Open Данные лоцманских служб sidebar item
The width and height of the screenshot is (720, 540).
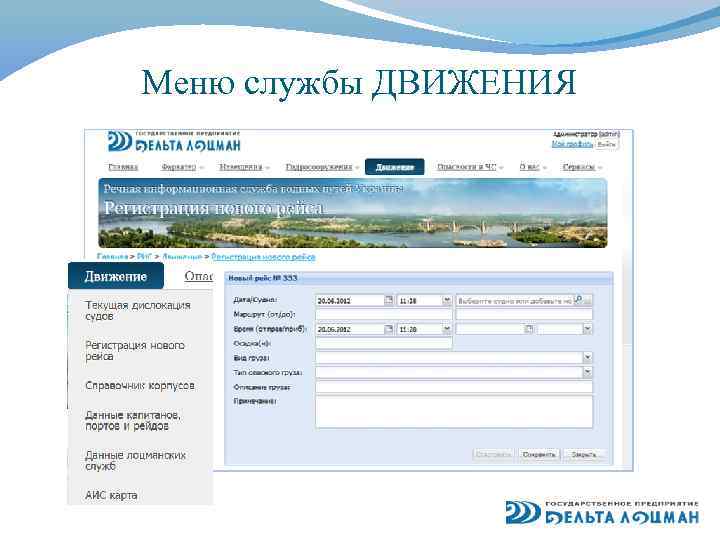135,461
